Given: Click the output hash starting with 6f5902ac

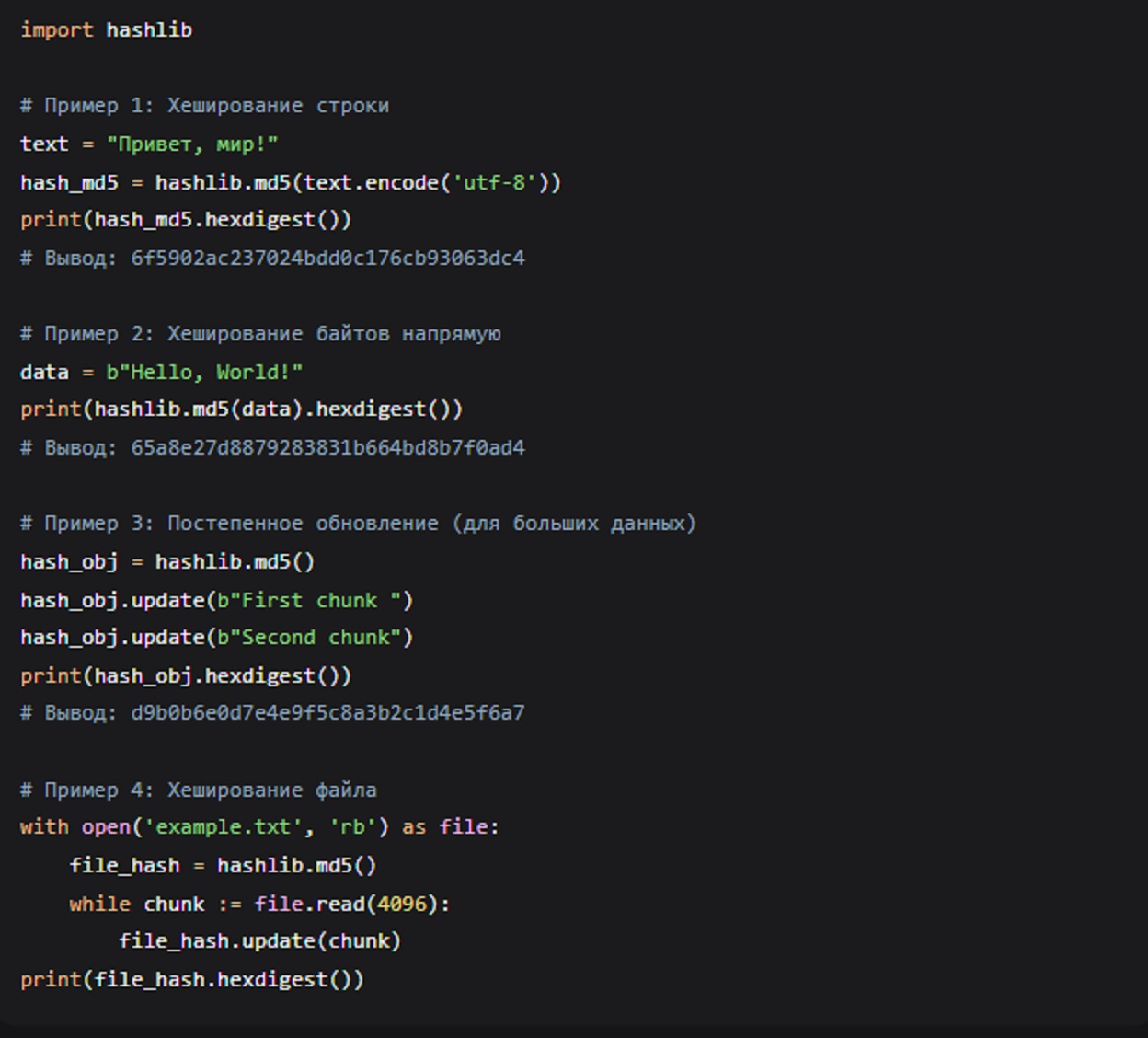Looking at the screenshot, I should pyautogui.click(x=327, y=259).
